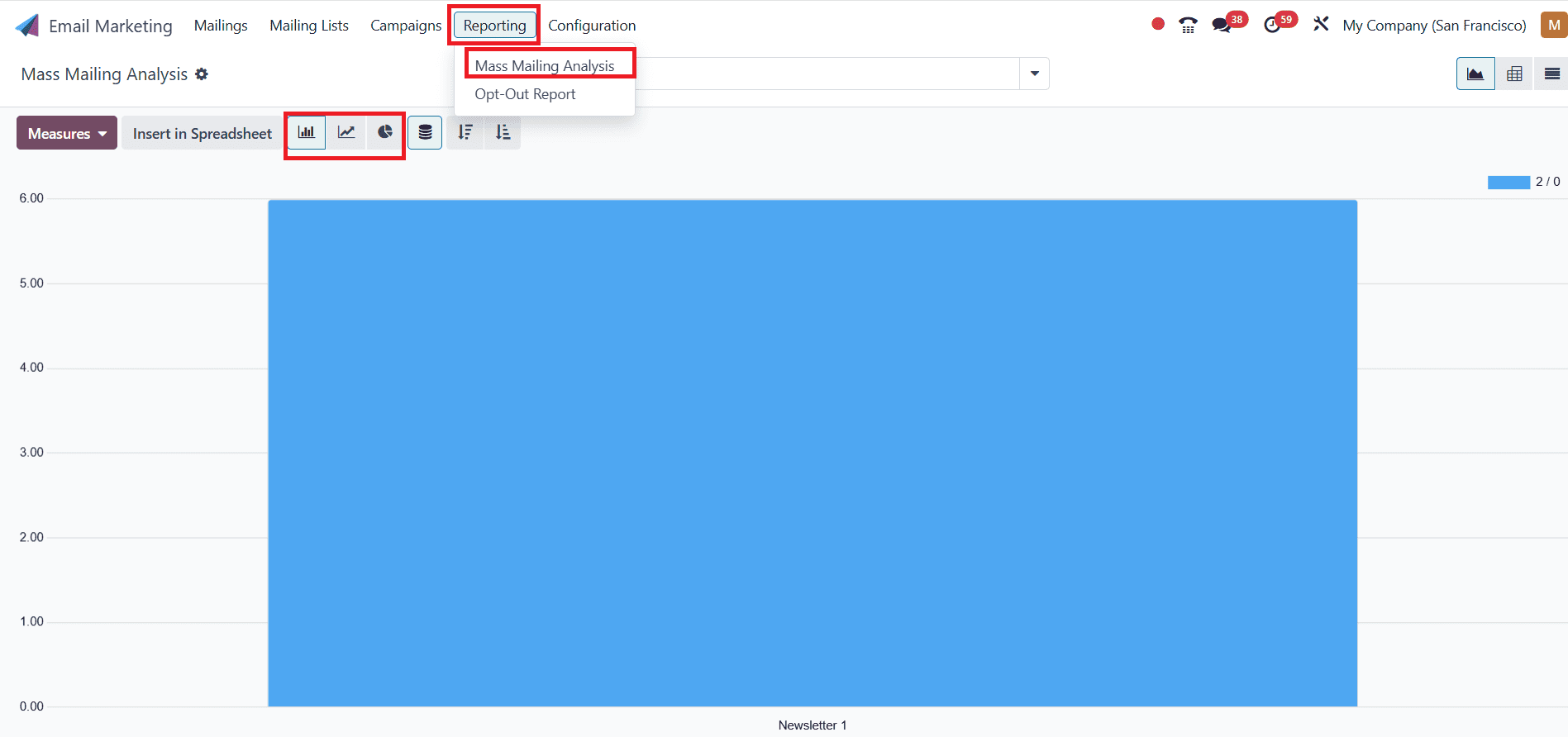This screenshot has height=737, width=1568.
Task: Switch to line chart icon
Action: click(x=346, y=132)
